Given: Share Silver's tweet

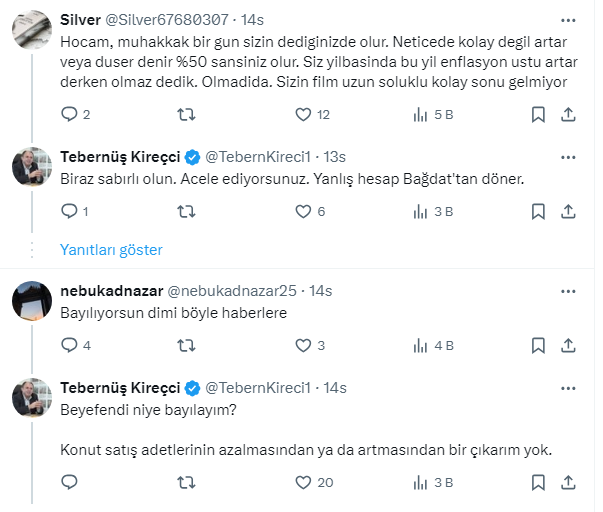Looking at the screenshot, I should coord(568,115).
